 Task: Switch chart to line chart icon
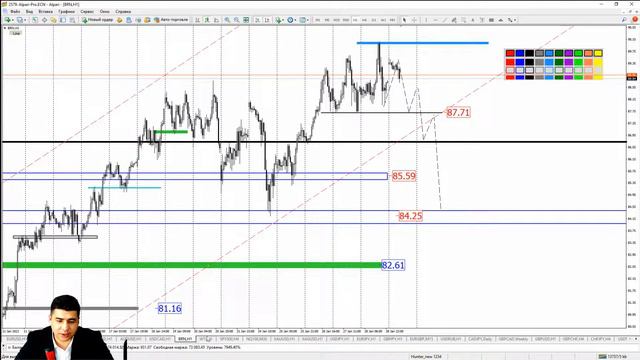point(216,20)
